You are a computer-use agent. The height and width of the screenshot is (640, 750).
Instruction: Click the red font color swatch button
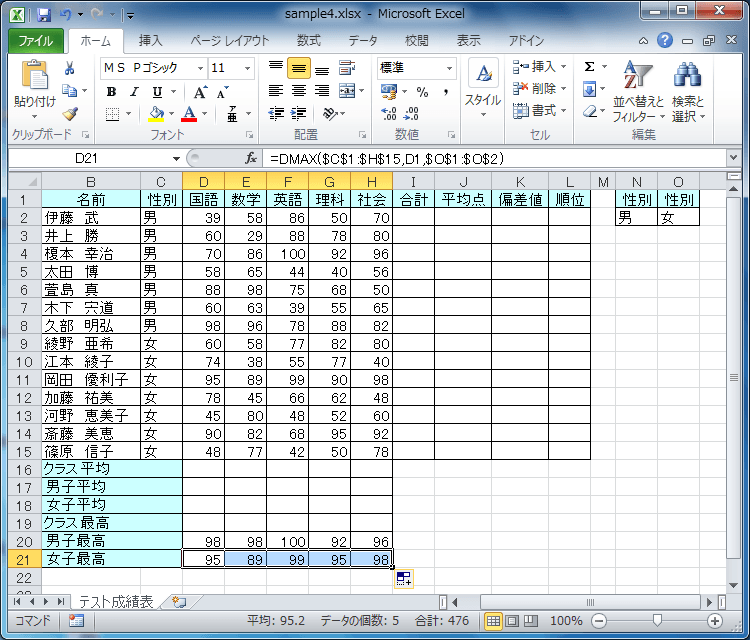(189, 114)
